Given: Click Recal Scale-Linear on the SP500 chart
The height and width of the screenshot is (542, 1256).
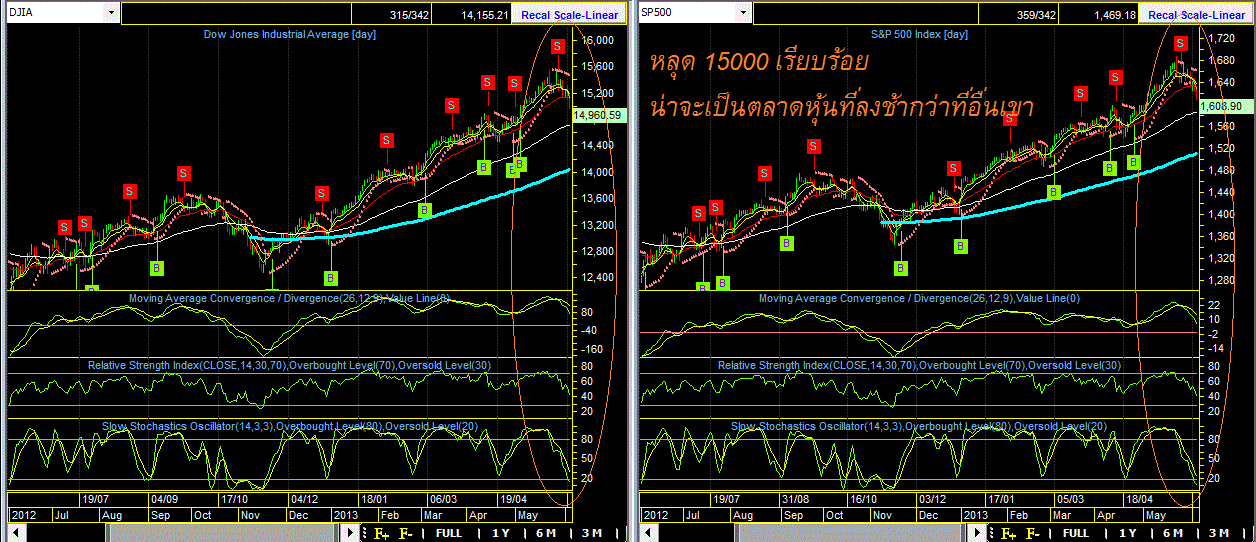Looking at the screenshot, I should 1196,15.
